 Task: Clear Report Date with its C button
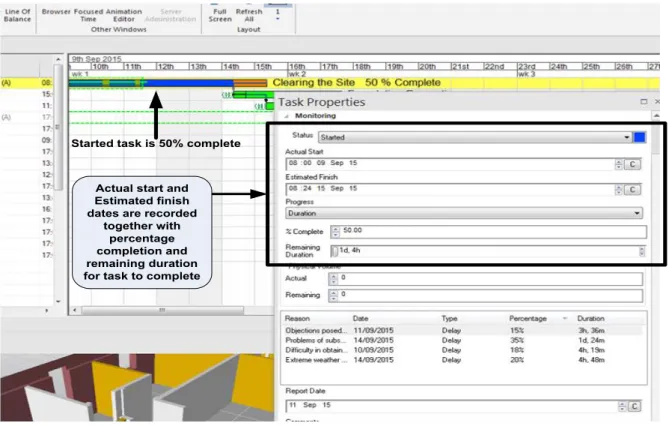(x=634, y=406)
